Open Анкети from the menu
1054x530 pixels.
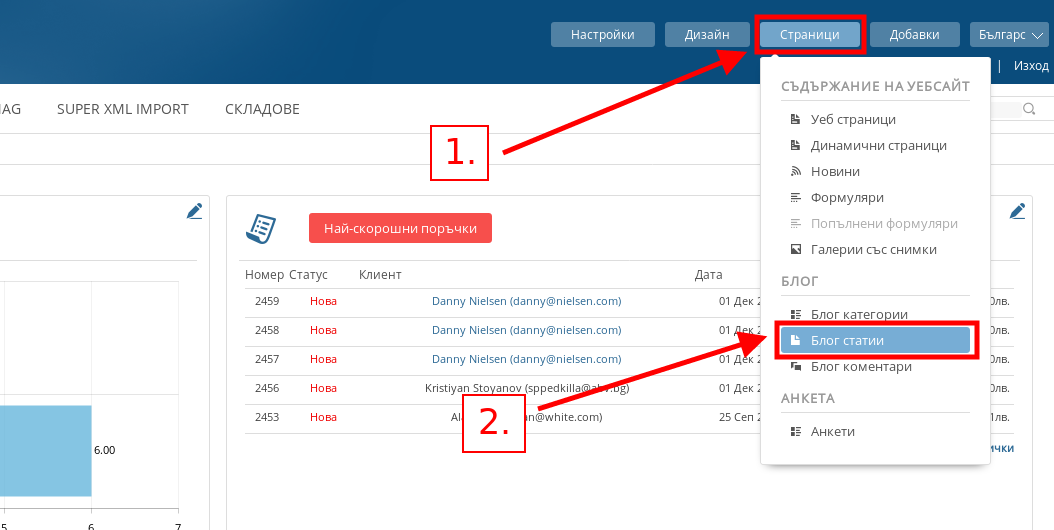832,432
